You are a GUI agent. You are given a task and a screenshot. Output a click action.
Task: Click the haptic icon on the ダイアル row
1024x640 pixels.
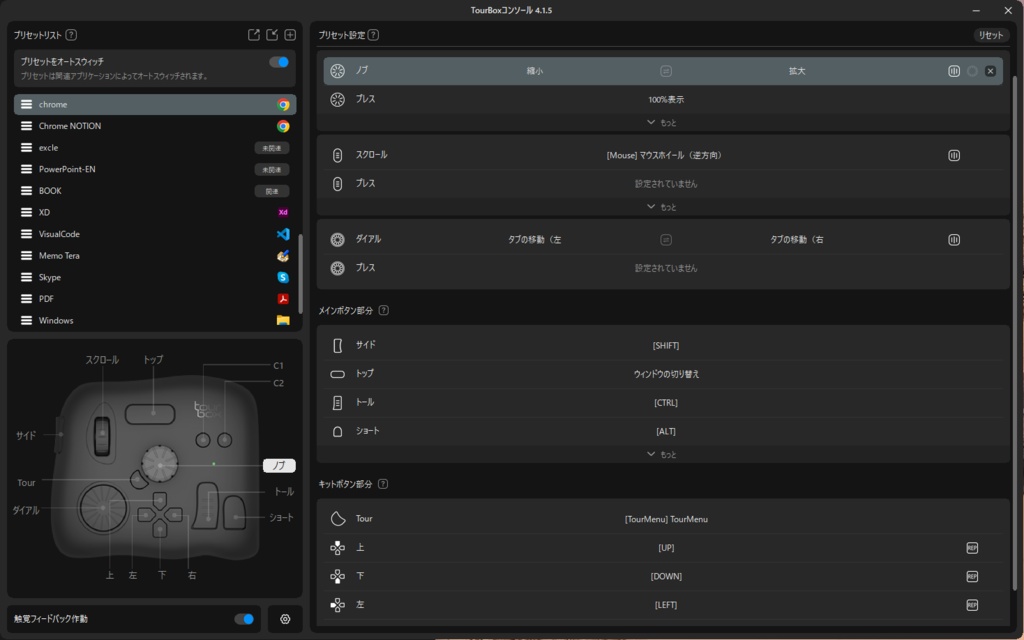(x=953, y=240)
